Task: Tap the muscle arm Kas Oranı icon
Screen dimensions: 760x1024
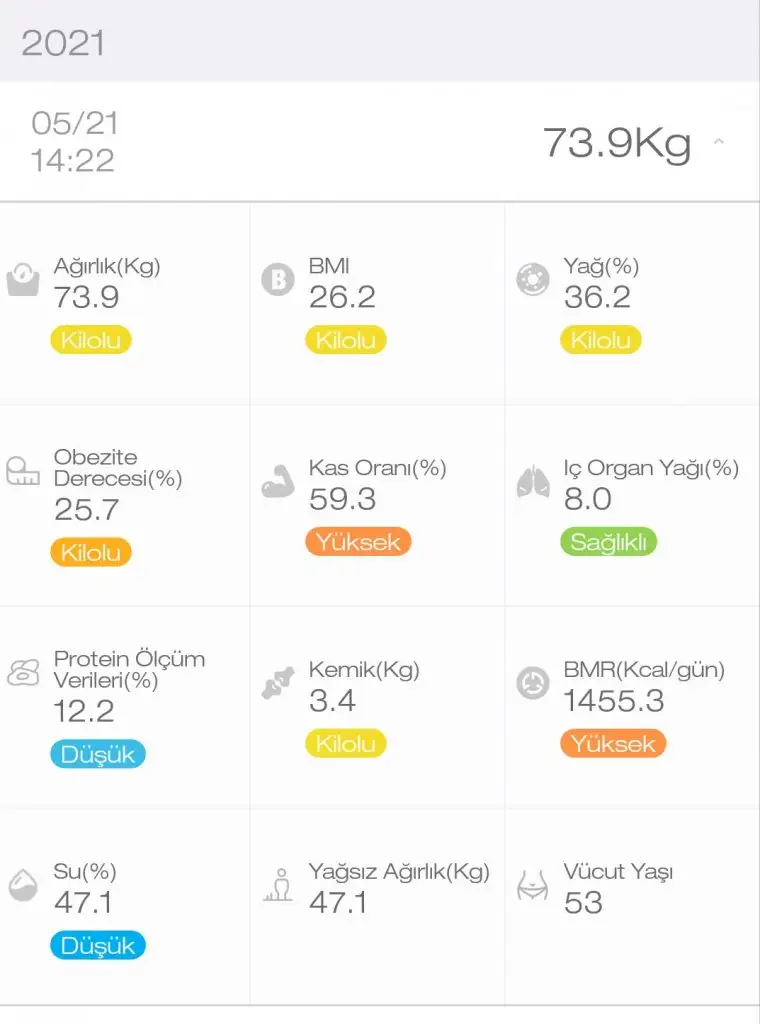Action: click(277, 482)
